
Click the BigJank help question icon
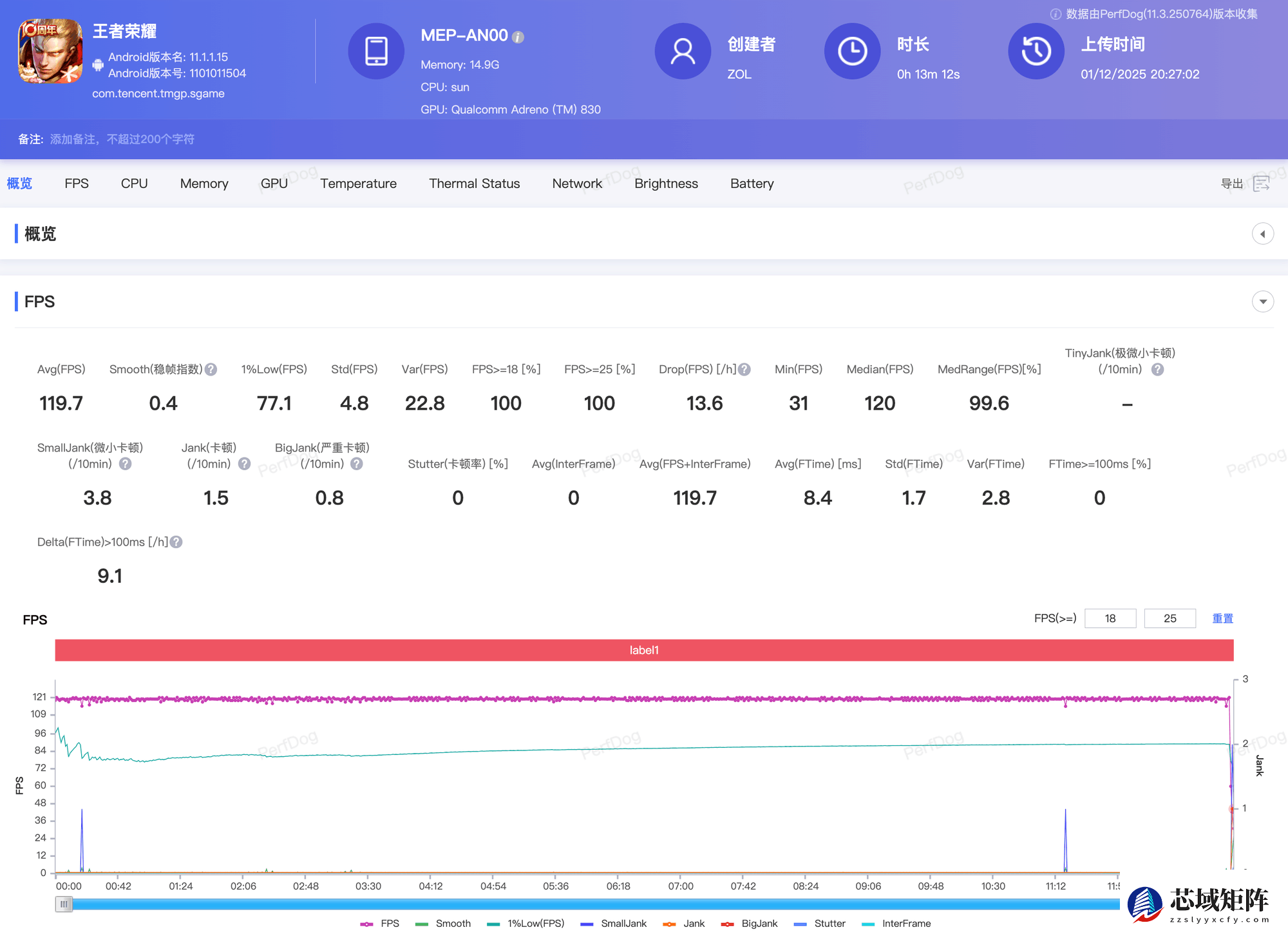pos(357,464)
